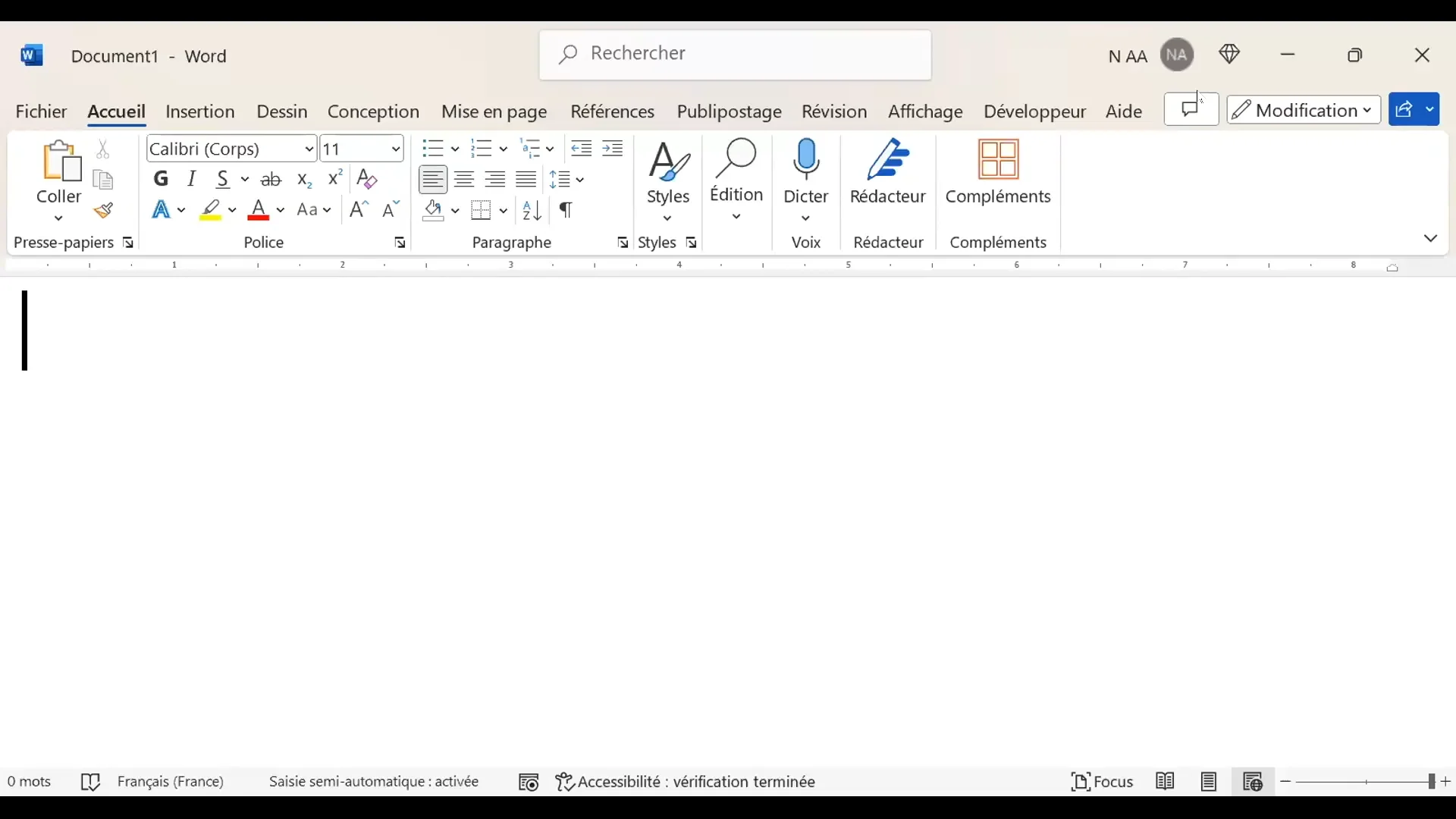Increase font size with grow icon
The width and height of the screenshot is (1456, 819).
[360, 210]
